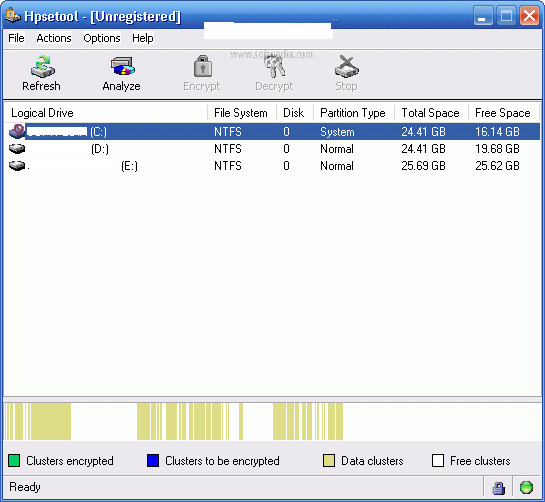Viewport: 545px width, 502px height.
Task: Click the yellow Data clusters swatch
Action: coord(329,461)
